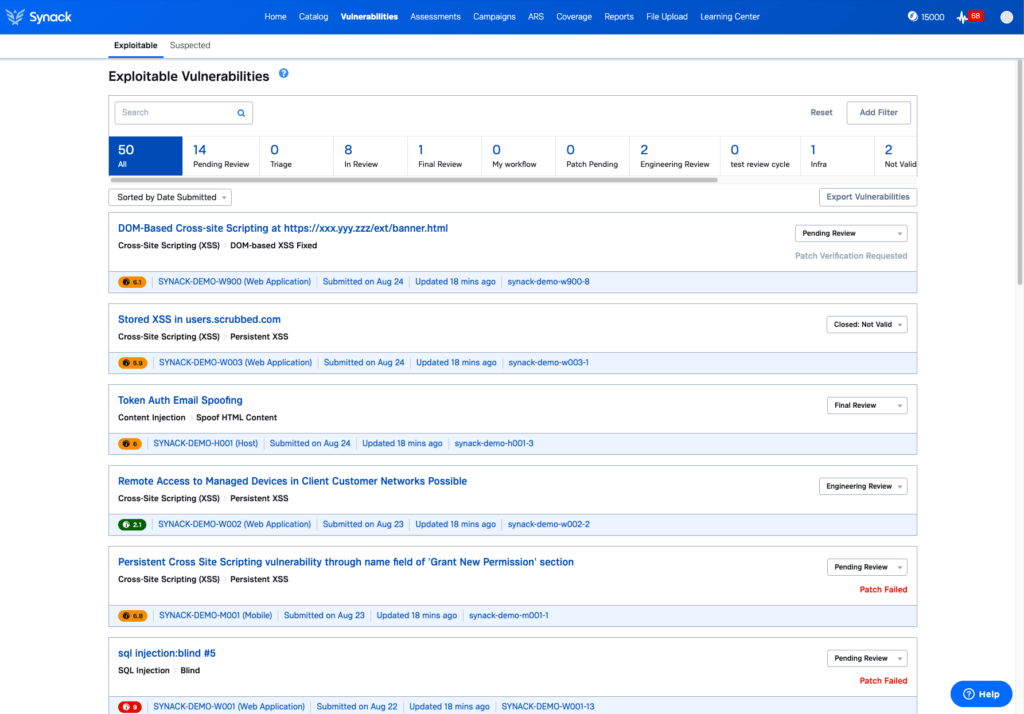The height and width of the screenshot is (714, 1024).
Task: Open the activity pulse notifications with 68 badge
Action: [x=970, y=17]
